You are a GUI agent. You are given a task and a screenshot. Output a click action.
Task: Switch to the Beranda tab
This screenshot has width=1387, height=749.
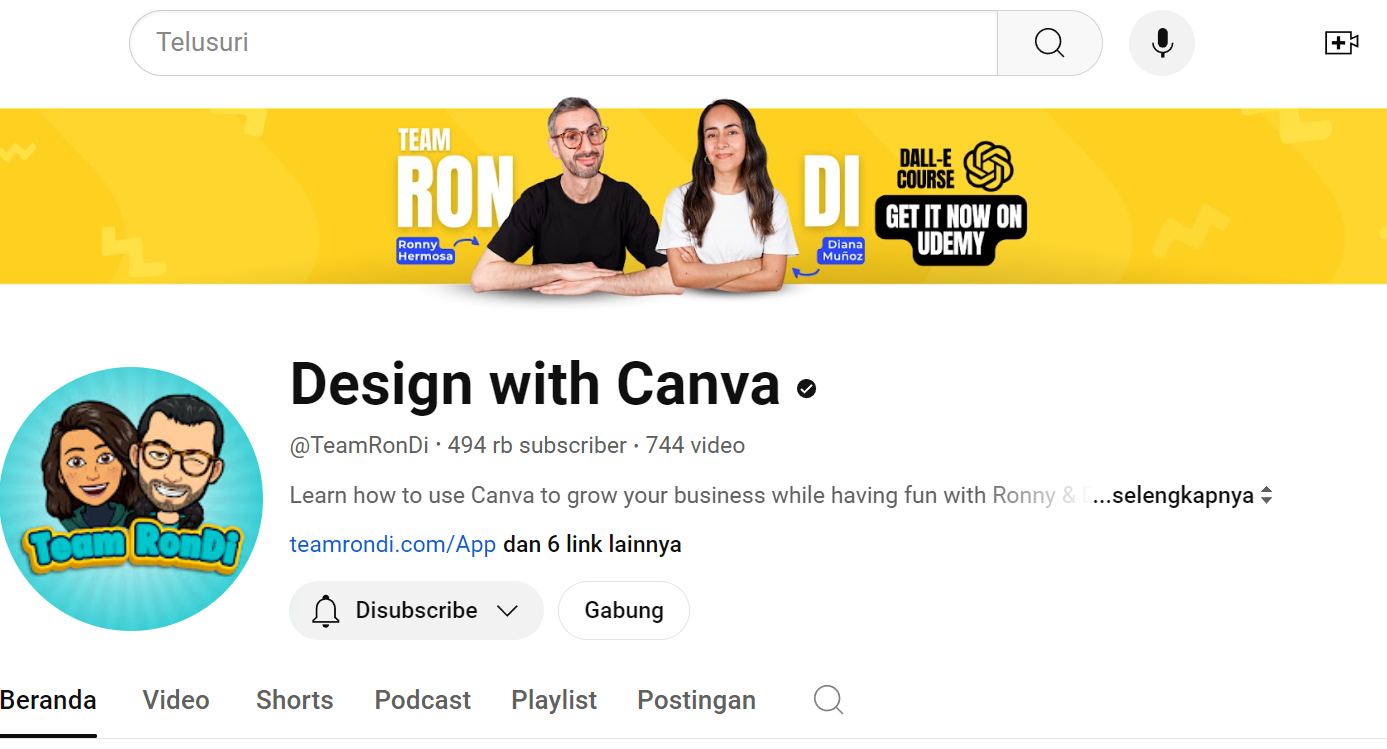48,700
